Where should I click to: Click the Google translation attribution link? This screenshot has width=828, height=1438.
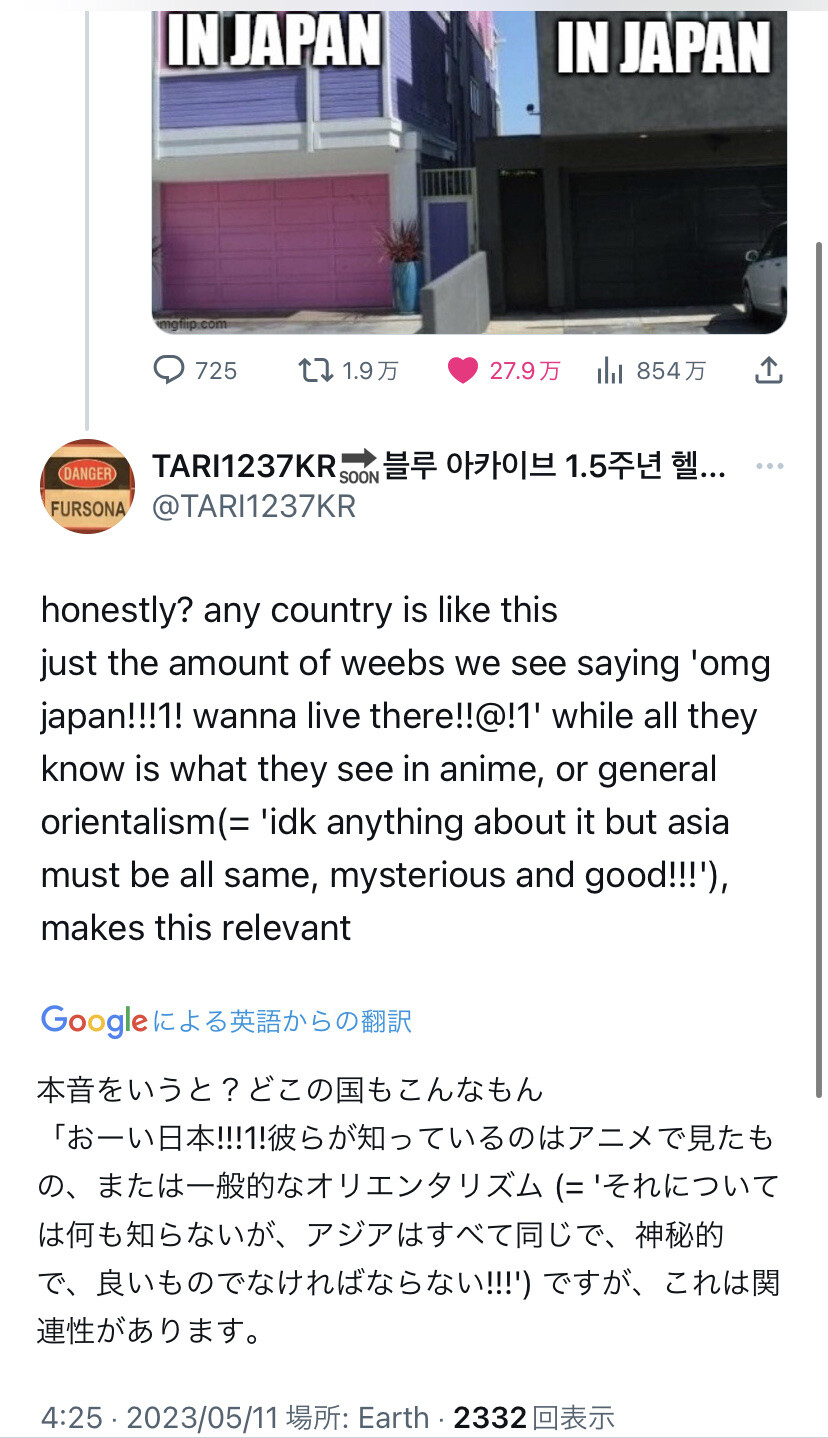coord(226,1021)
